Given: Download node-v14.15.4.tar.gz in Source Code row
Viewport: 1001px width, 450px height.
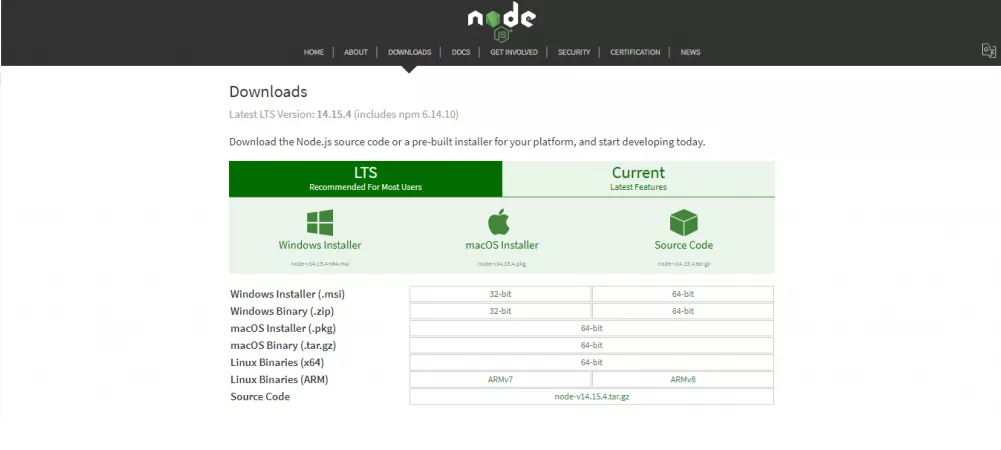Looking at the screenshot, I should 591,396.
